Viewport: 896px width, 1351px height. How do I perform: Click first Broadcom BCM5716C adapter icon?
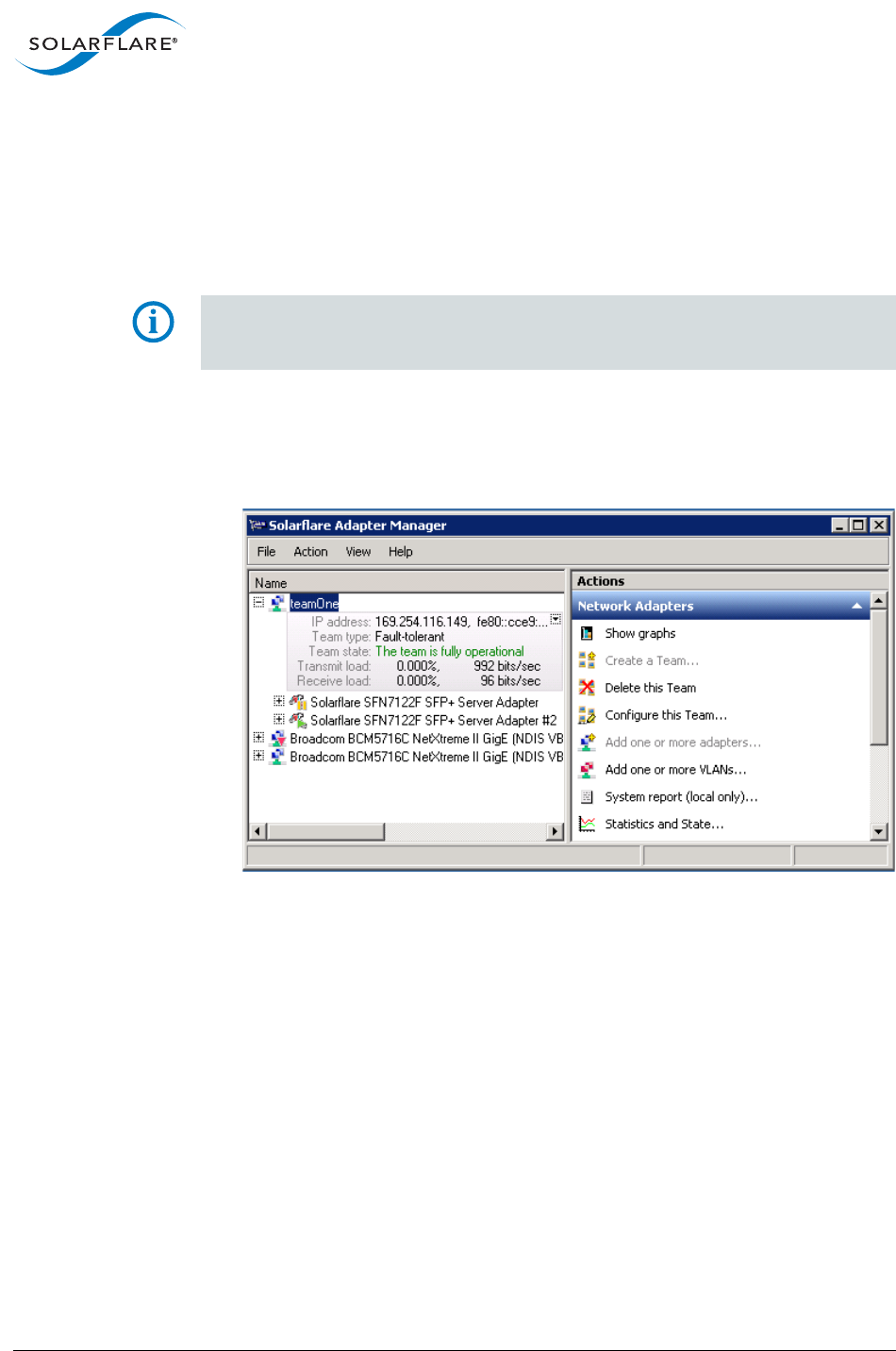pyautogui.click(x=277, y=739)
